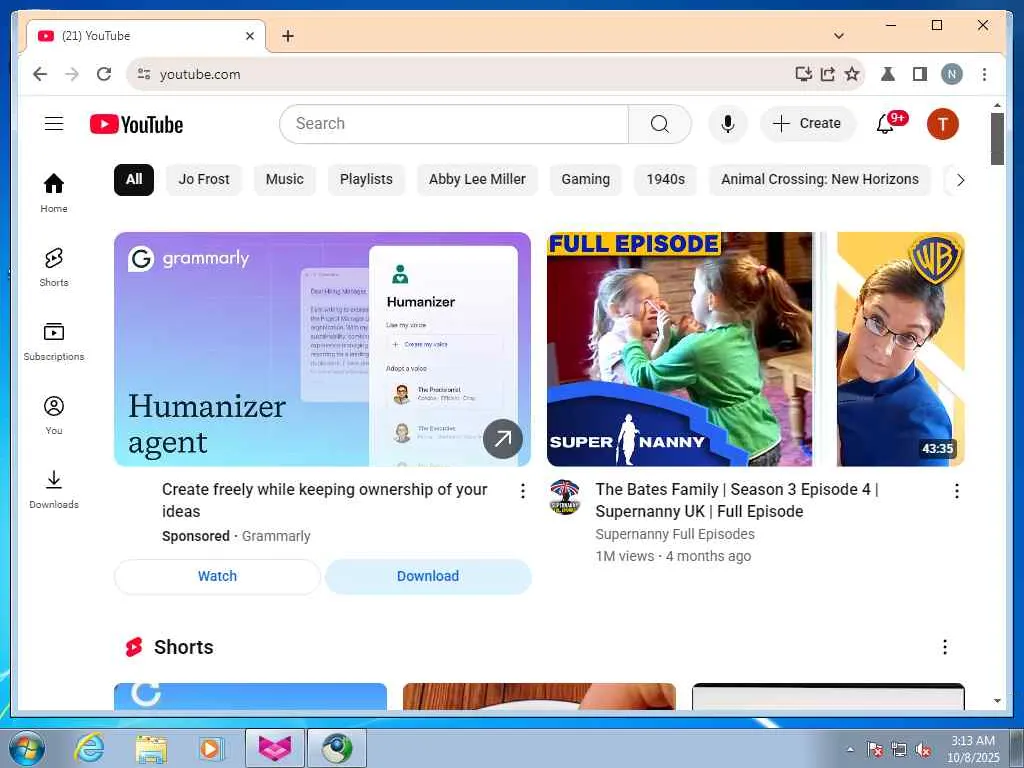This screenshot has width=1024, height=768.
Task: Launch Internet Explorer from the taskbar
Action: pyautogui.click(x=89, y=748)
